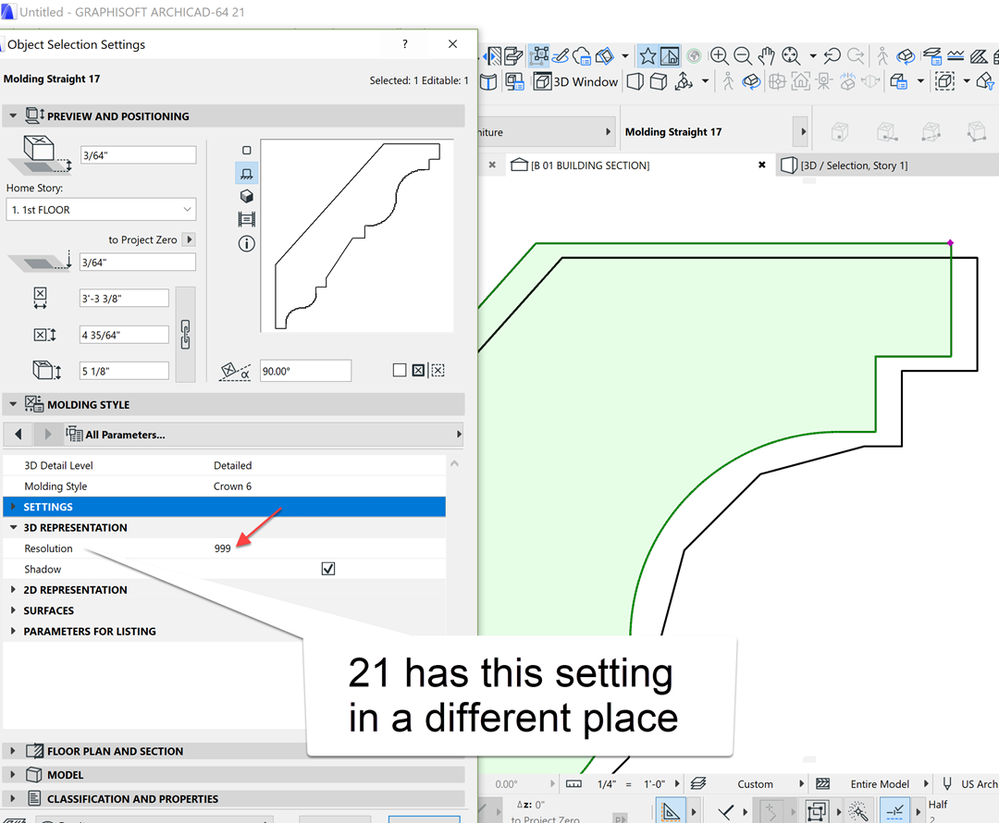Go to previous parameter page arrow
The width and height of the screenshot is (999, 823).
[x=18, y=434]
